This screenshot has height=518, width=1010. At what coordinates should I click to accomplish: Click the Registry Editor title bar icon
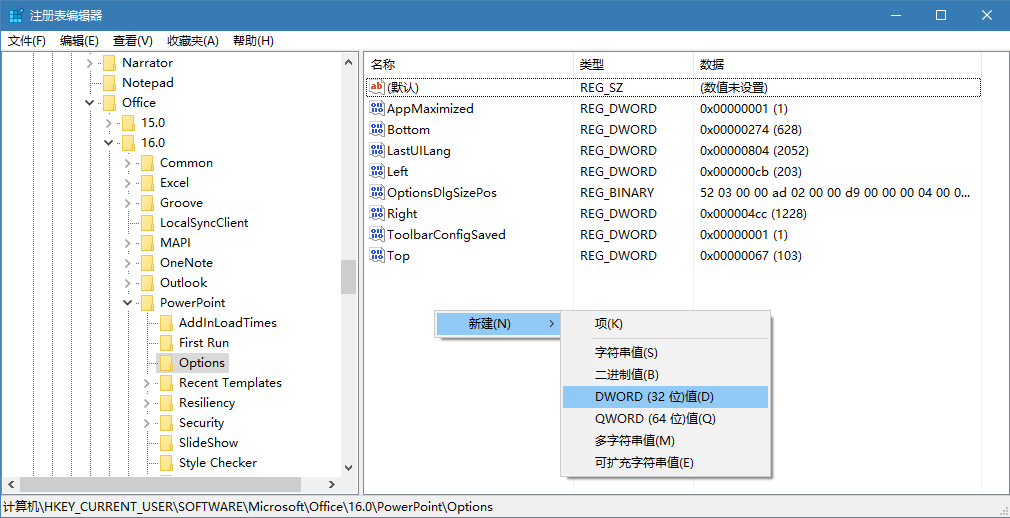click(16, 15)
